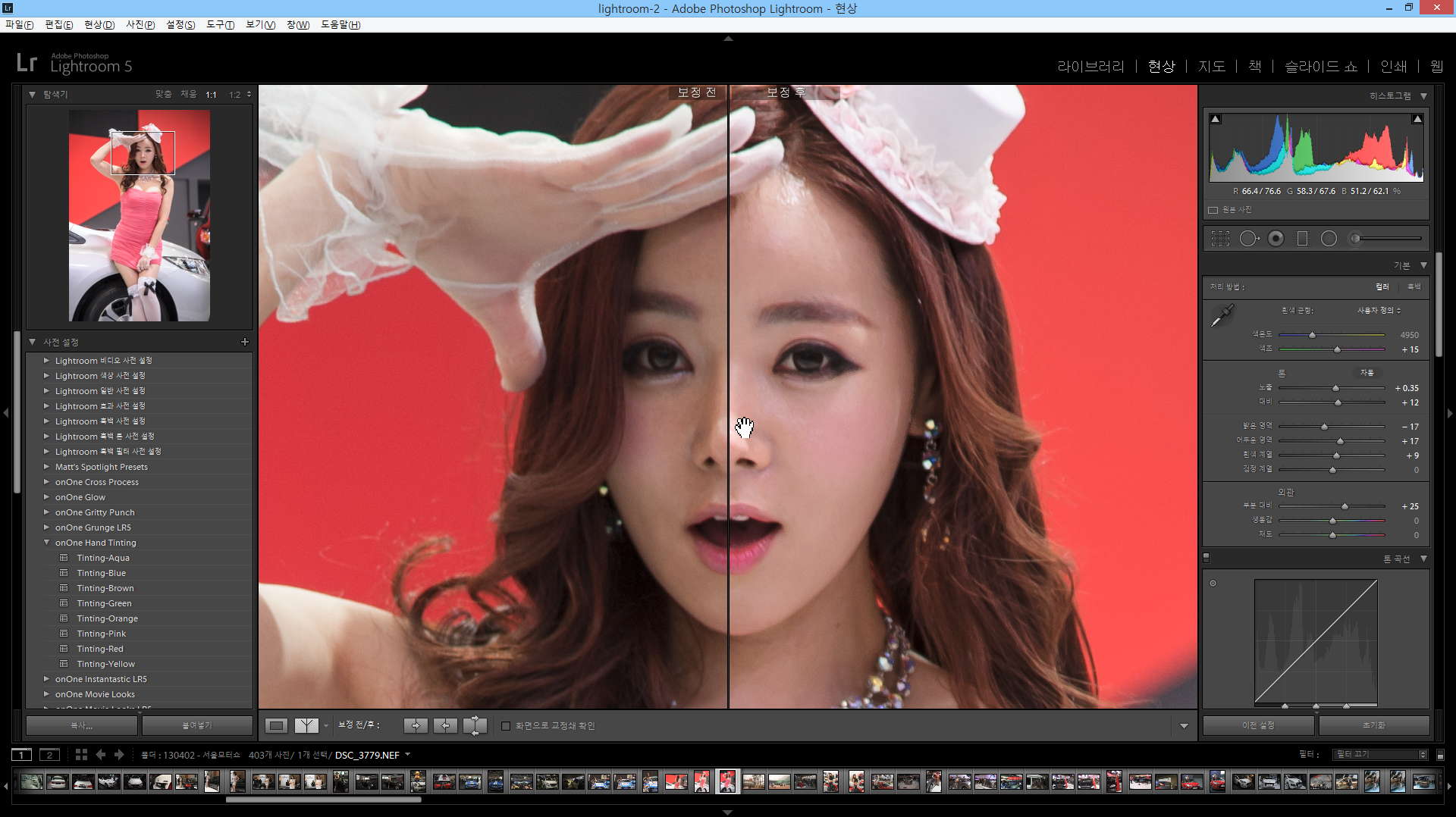Viewport: 1456px width, 817px height.
Task: Switch to Loupe single view
Action: [277, 725]
